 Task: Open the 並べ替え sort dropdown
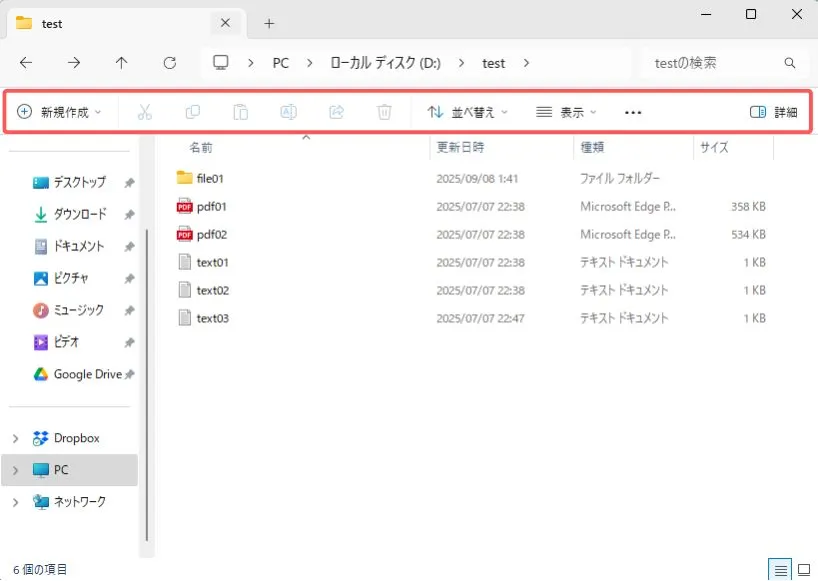467,112
